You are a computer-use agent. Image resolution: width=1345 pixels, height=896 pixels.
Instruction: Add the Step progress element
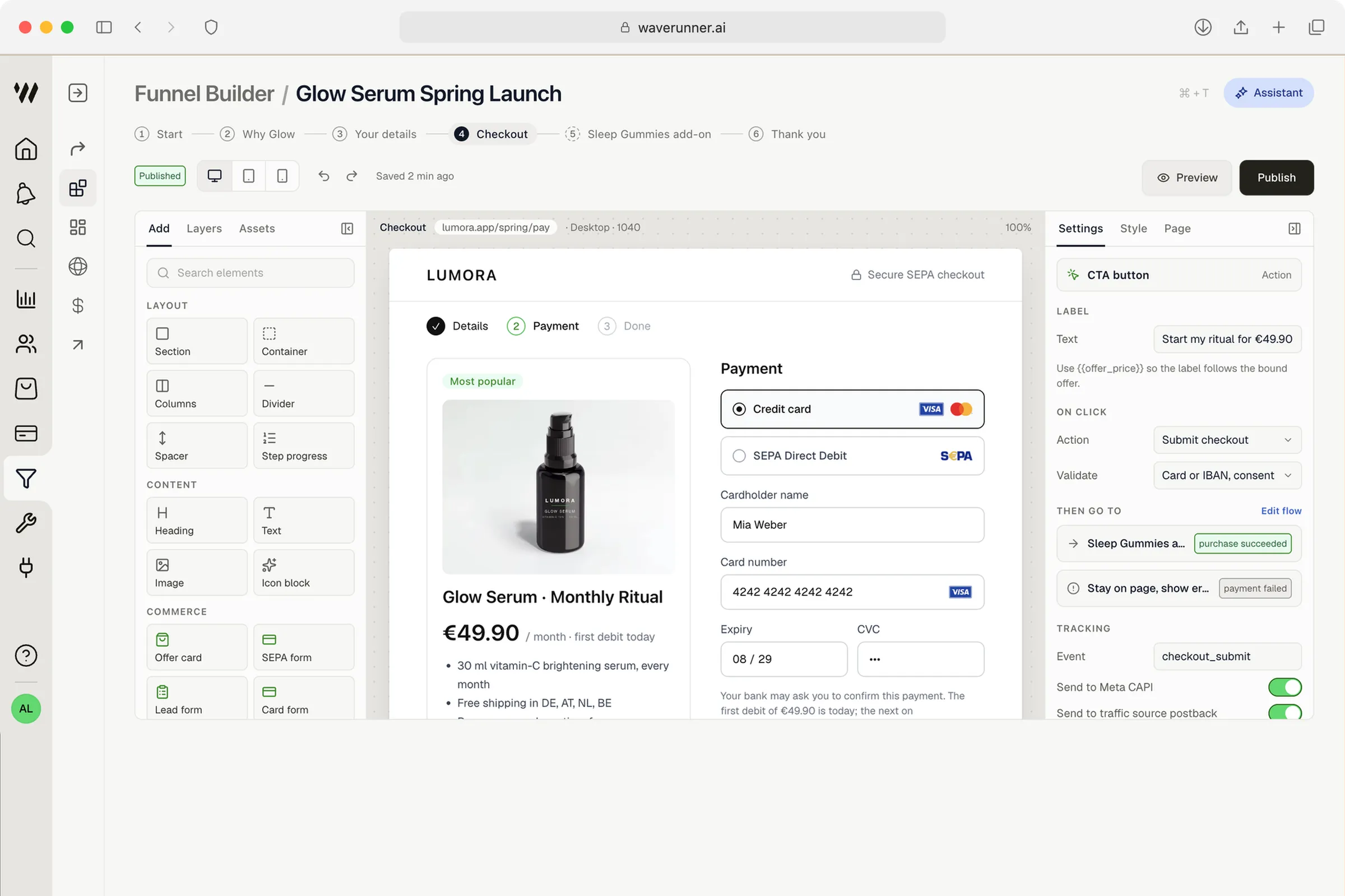click(x=303, y=445)
